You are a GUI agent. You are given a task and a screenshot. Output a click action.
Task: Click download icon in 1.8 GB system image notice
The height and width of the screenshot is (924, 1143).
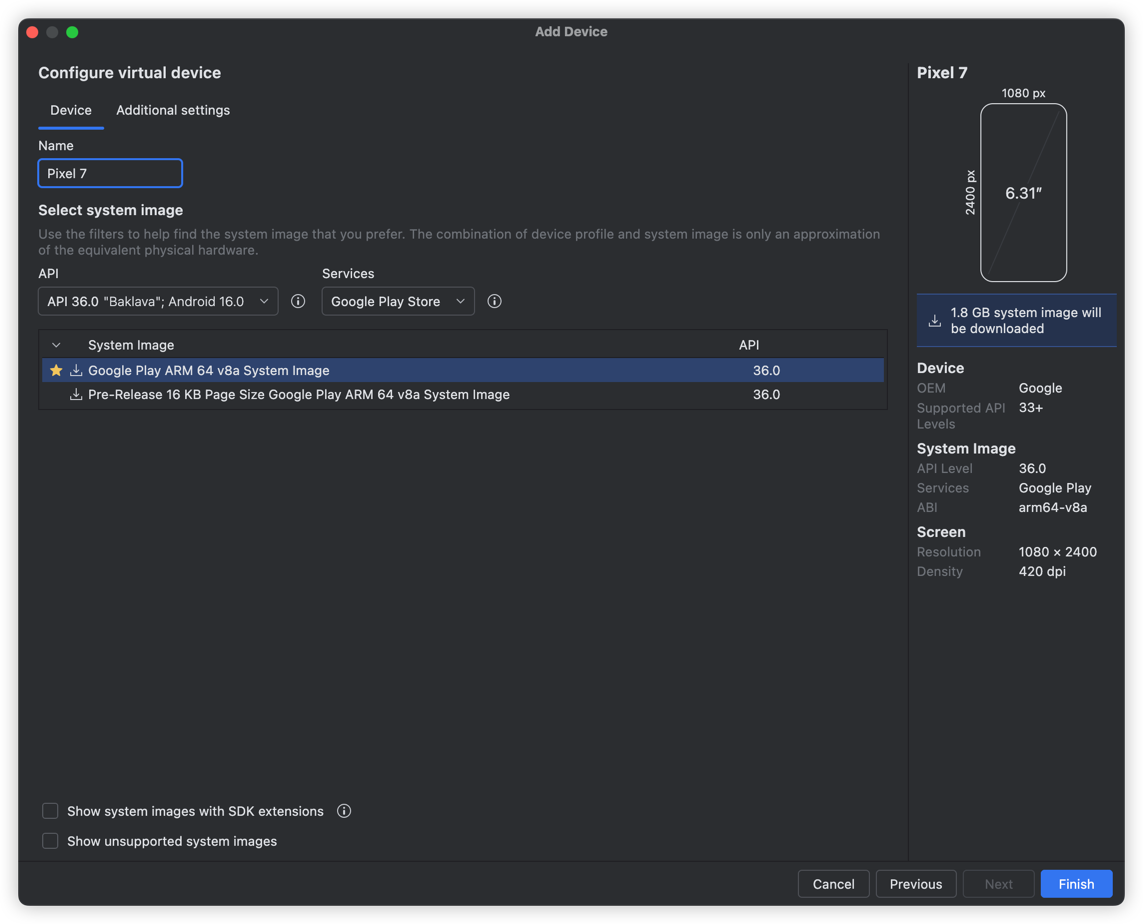[934, 321]
